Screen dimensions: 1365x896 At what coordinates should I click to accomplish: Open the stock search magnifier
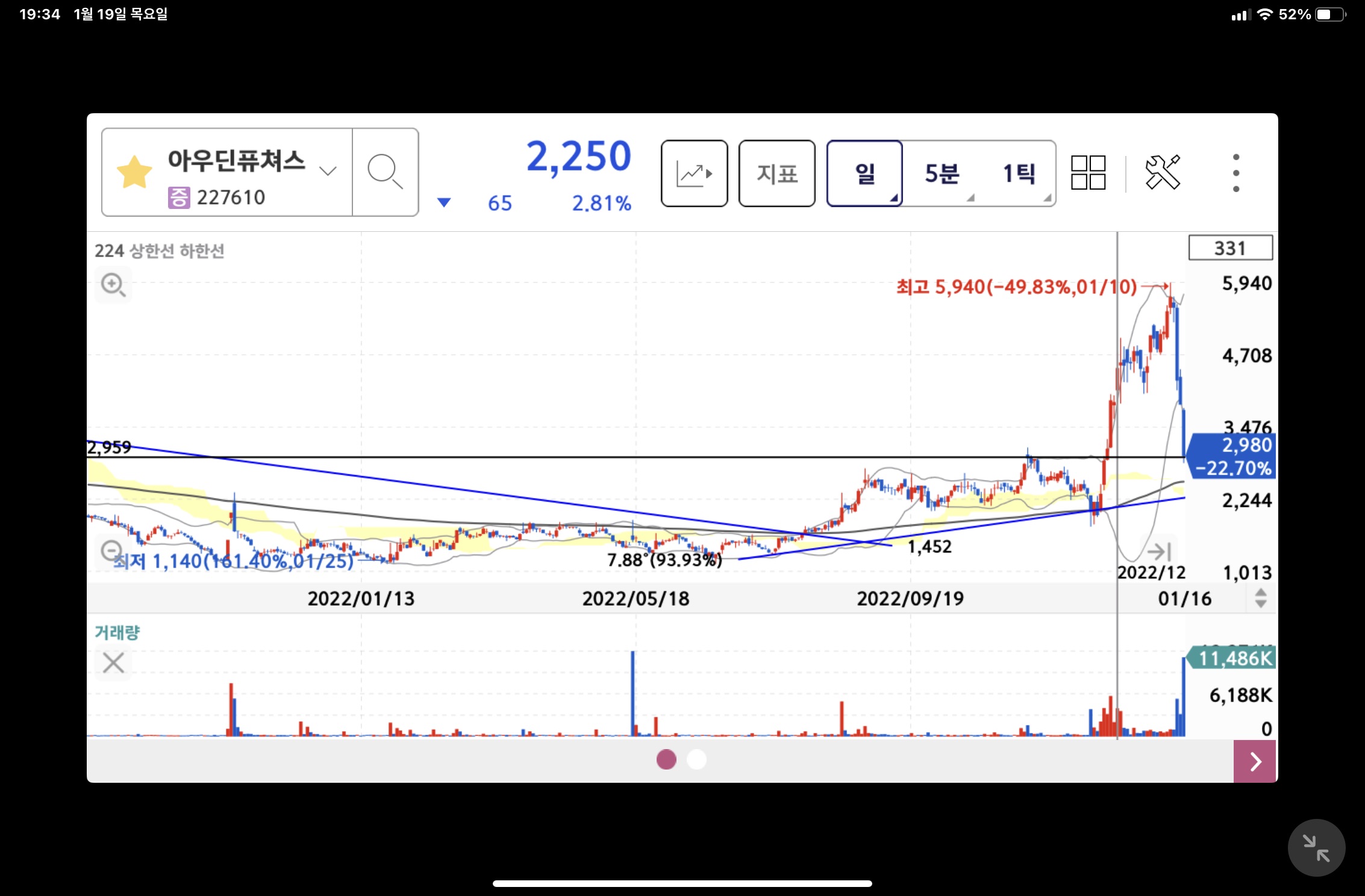[x=385, y=172]
